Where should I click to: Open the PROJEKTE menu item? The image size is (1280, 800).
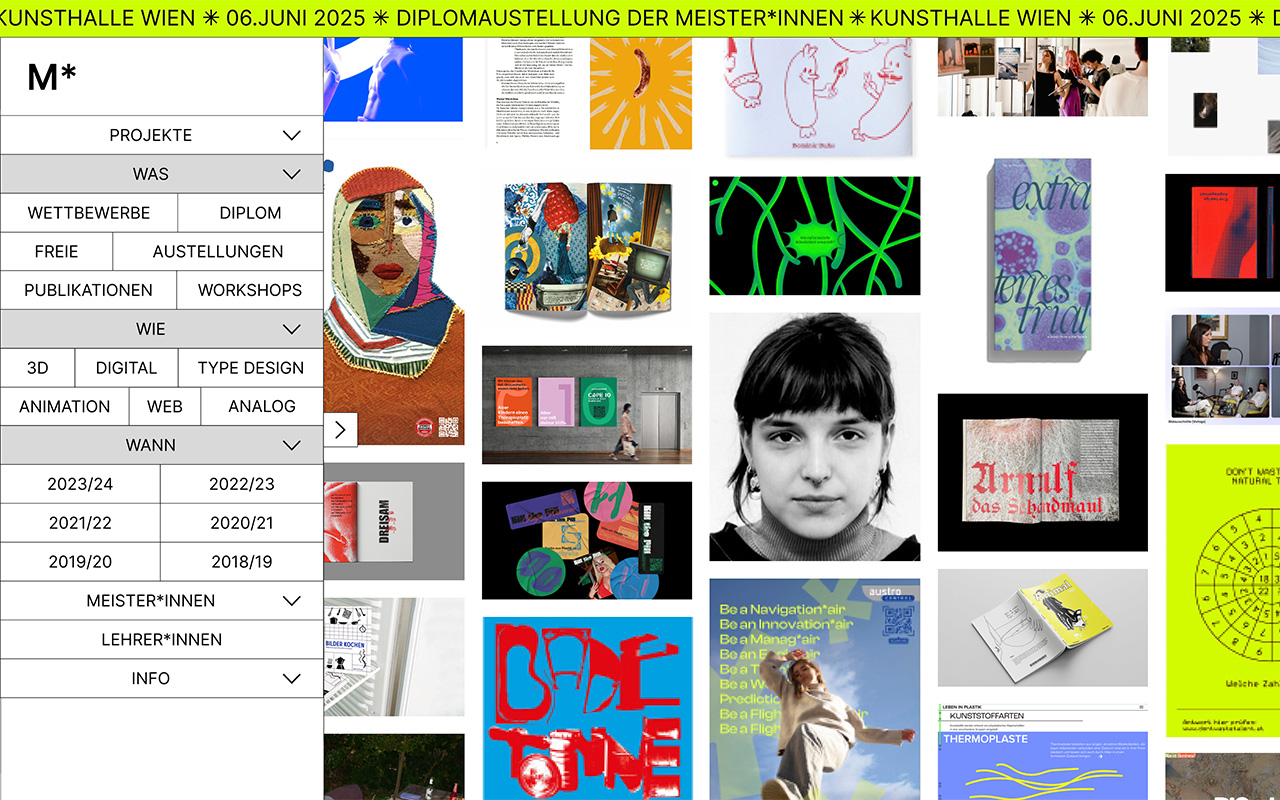pyautogui.click(x=150, y=135)
